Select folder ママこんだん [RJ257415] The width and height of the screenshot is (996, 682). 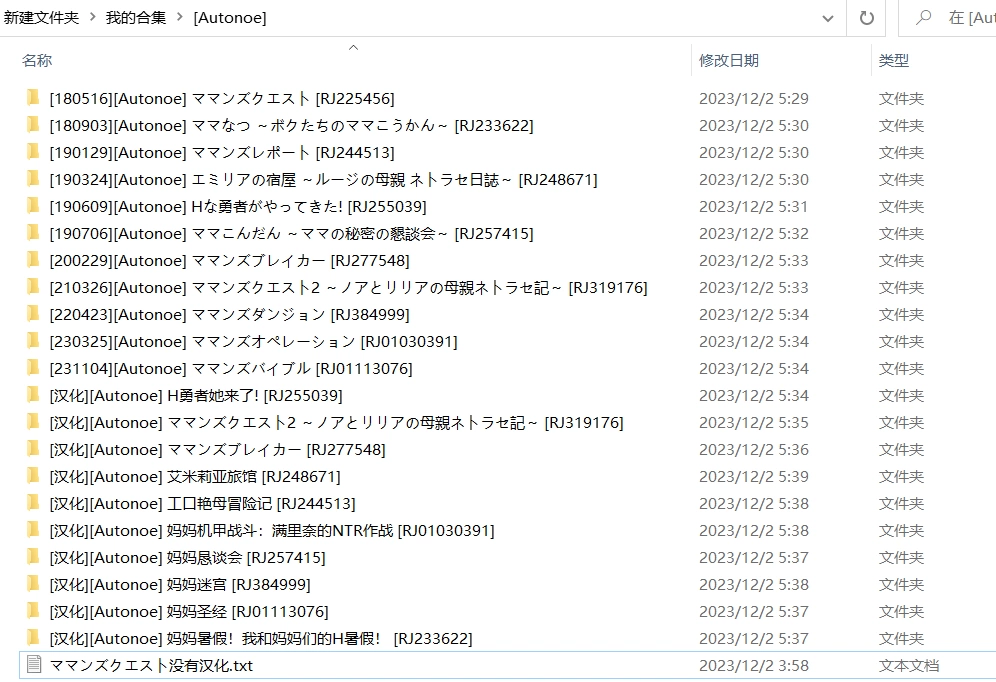point(292,233)
